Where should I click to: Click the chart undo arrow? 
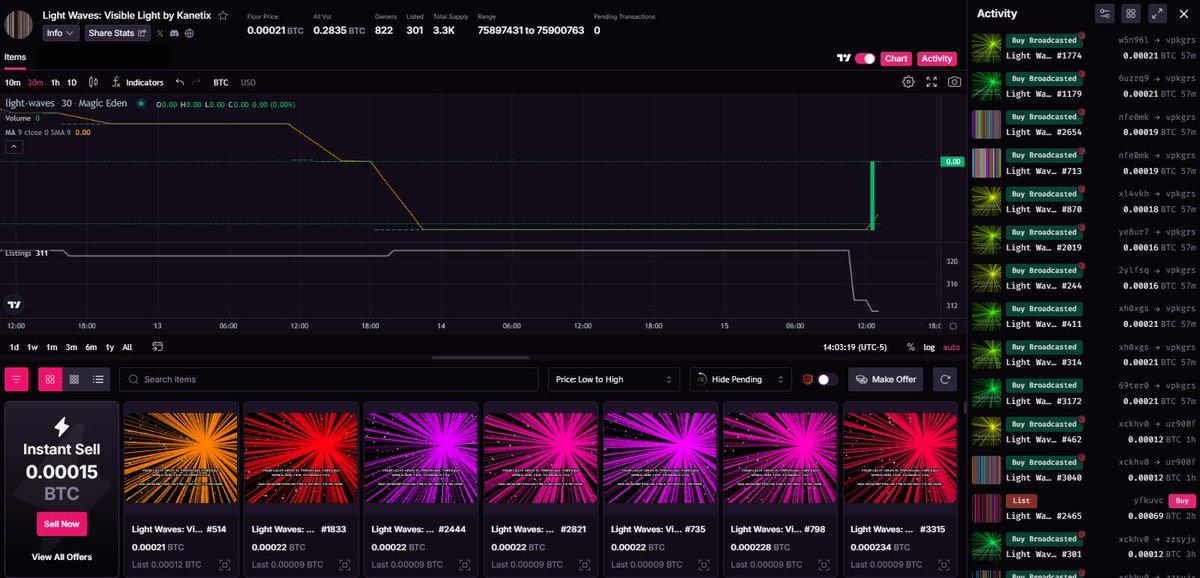[179, 82]
